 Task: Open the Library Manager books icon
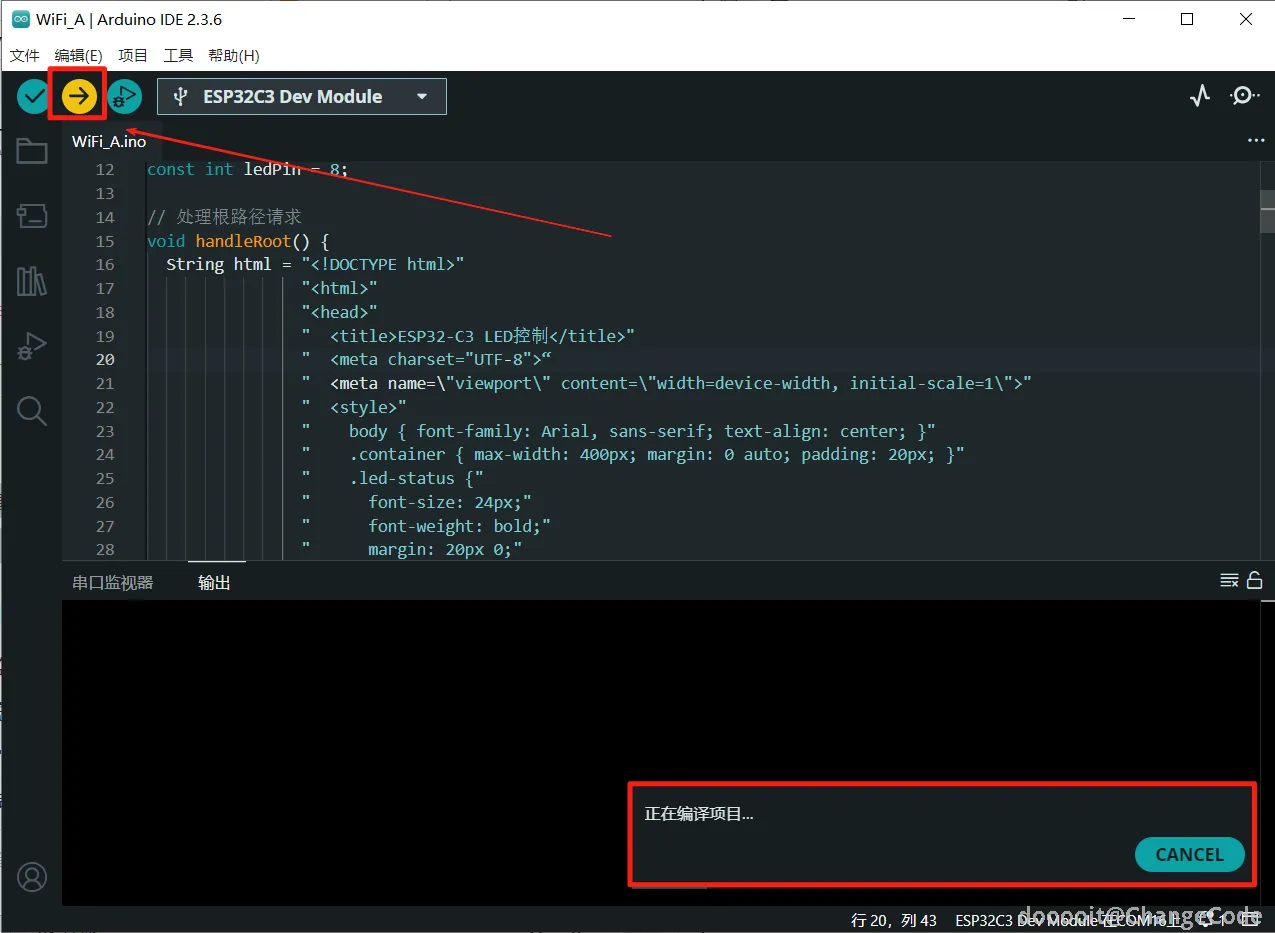[x=32, y=281]
